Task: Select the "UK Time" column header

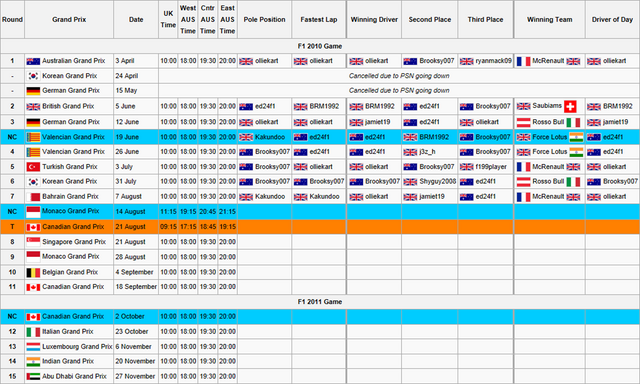Action: 168,19
